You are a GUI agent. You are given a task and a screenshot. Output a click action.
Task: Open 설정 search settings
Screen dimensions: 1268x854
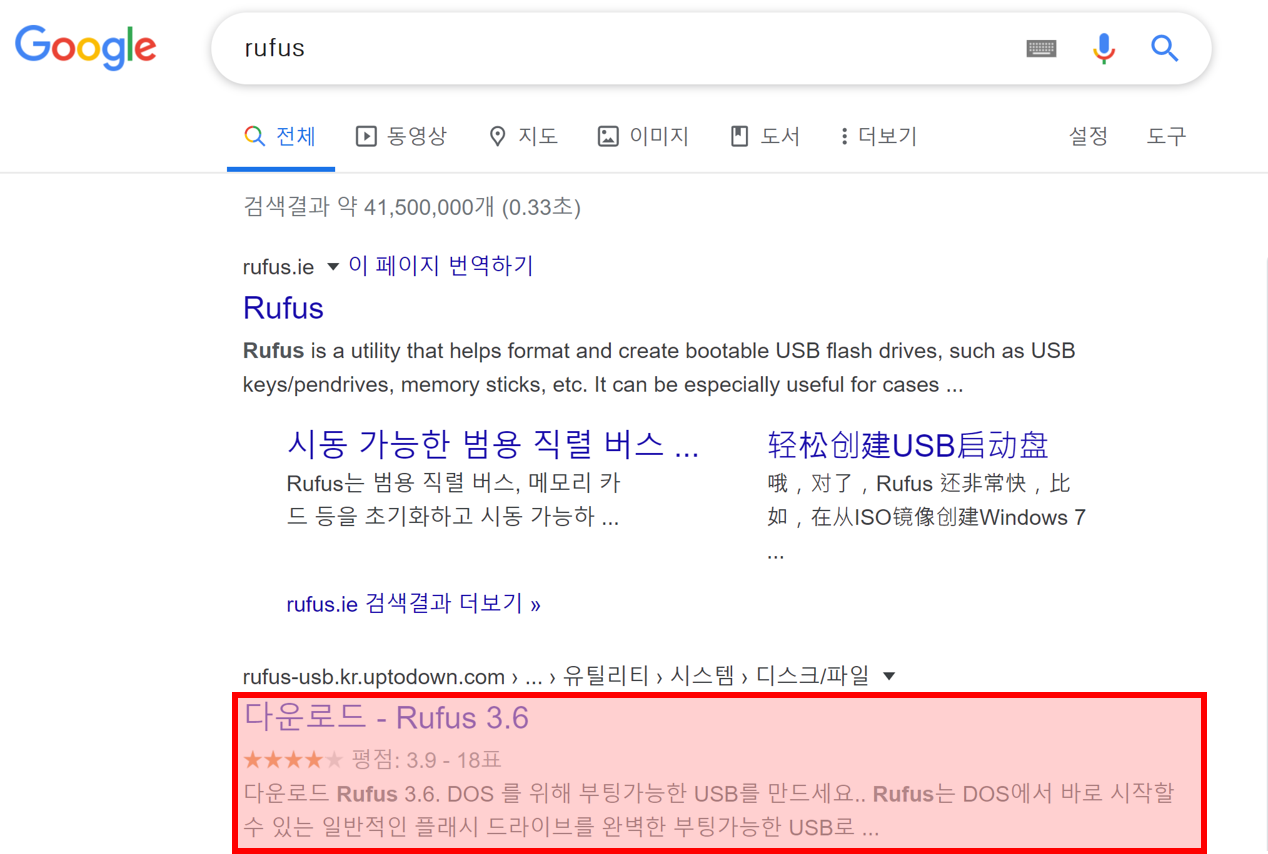click(x=1088, y=136)
